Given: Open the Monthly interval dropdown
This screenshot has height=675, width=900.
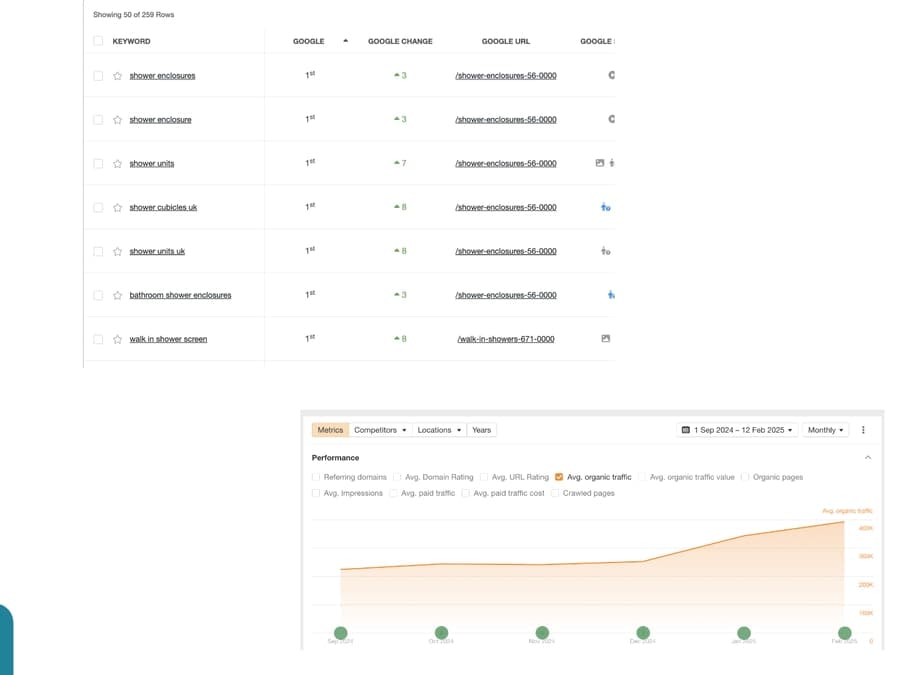Looking at the screenshot, I should 825,430.
